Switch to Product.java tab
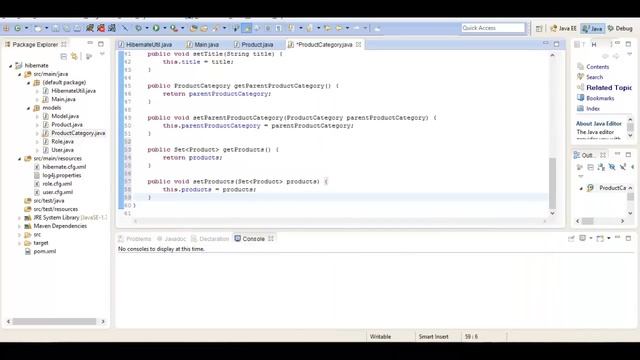The width and height of the screenshot is (640, 360). click(253, 44)
